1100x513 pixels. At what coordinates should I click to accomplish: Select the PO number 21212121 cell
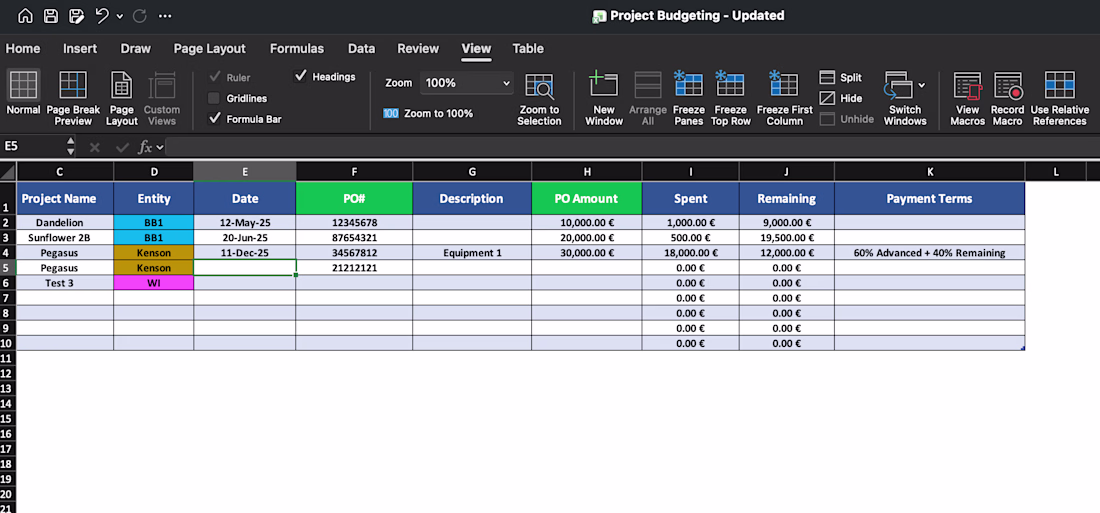tap(354, 267)
